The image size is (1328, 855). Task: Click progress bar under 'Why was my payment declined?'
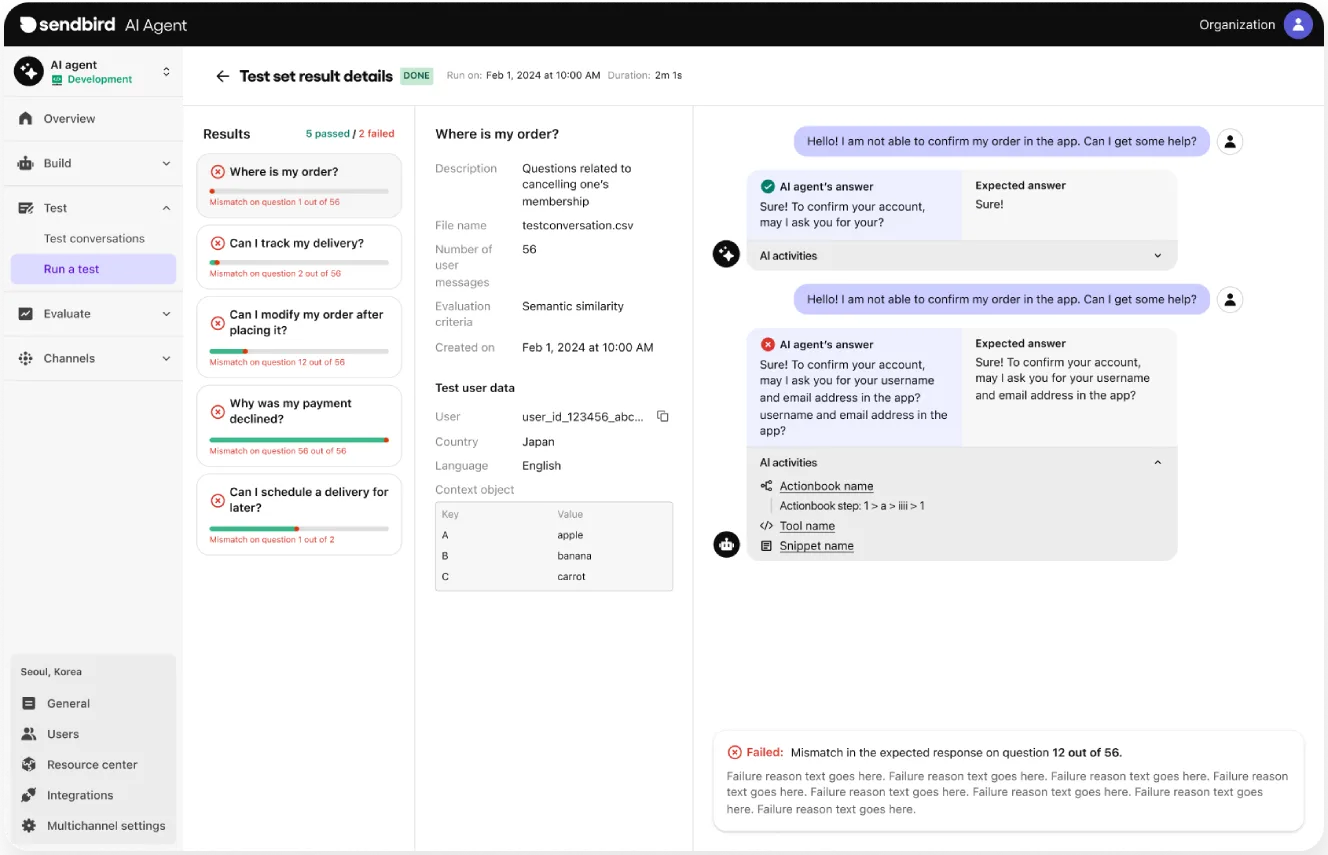[x=299, y=440]
